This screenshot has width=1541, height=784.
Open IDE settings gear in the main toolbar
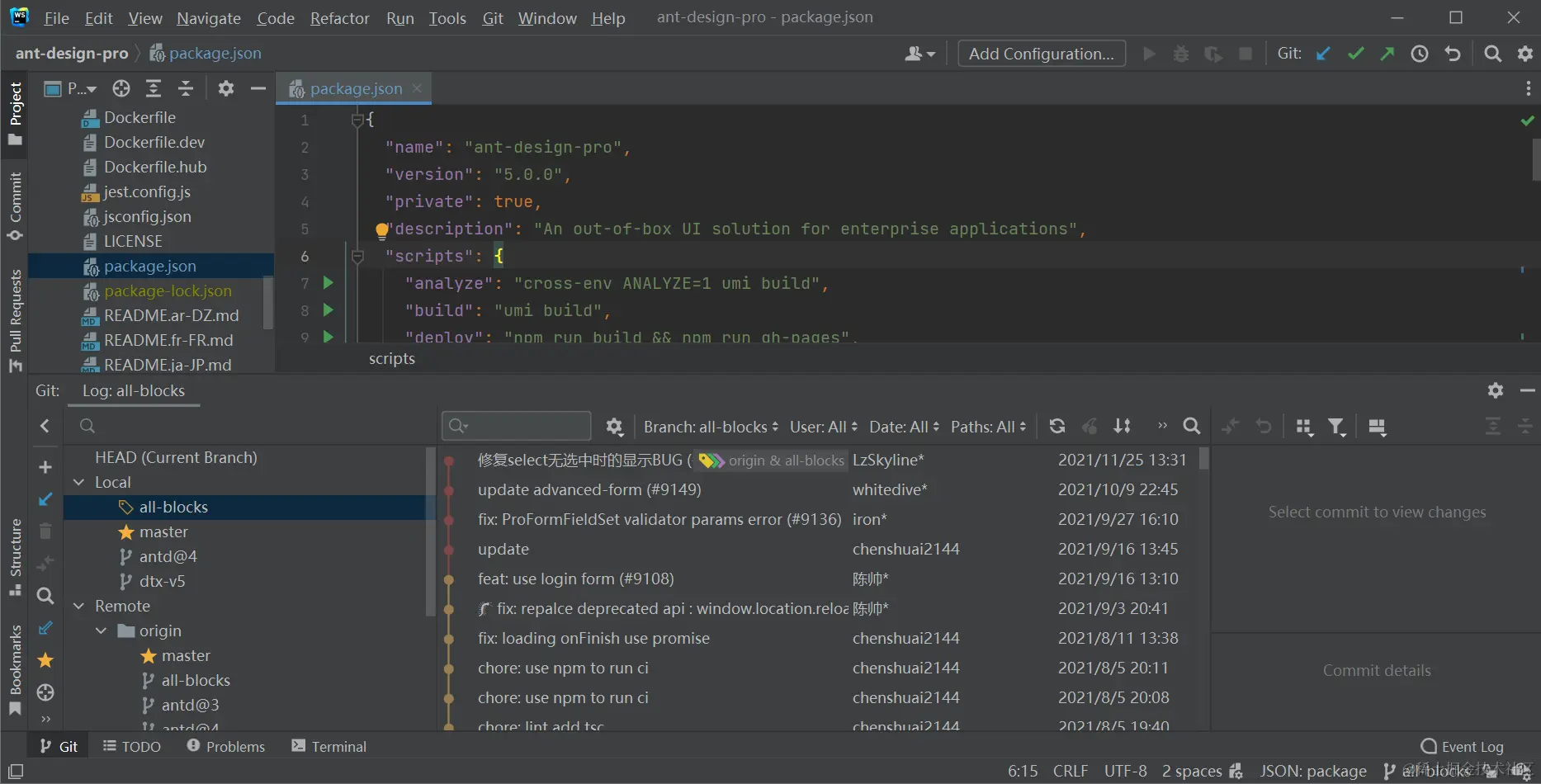(1525, 54)
